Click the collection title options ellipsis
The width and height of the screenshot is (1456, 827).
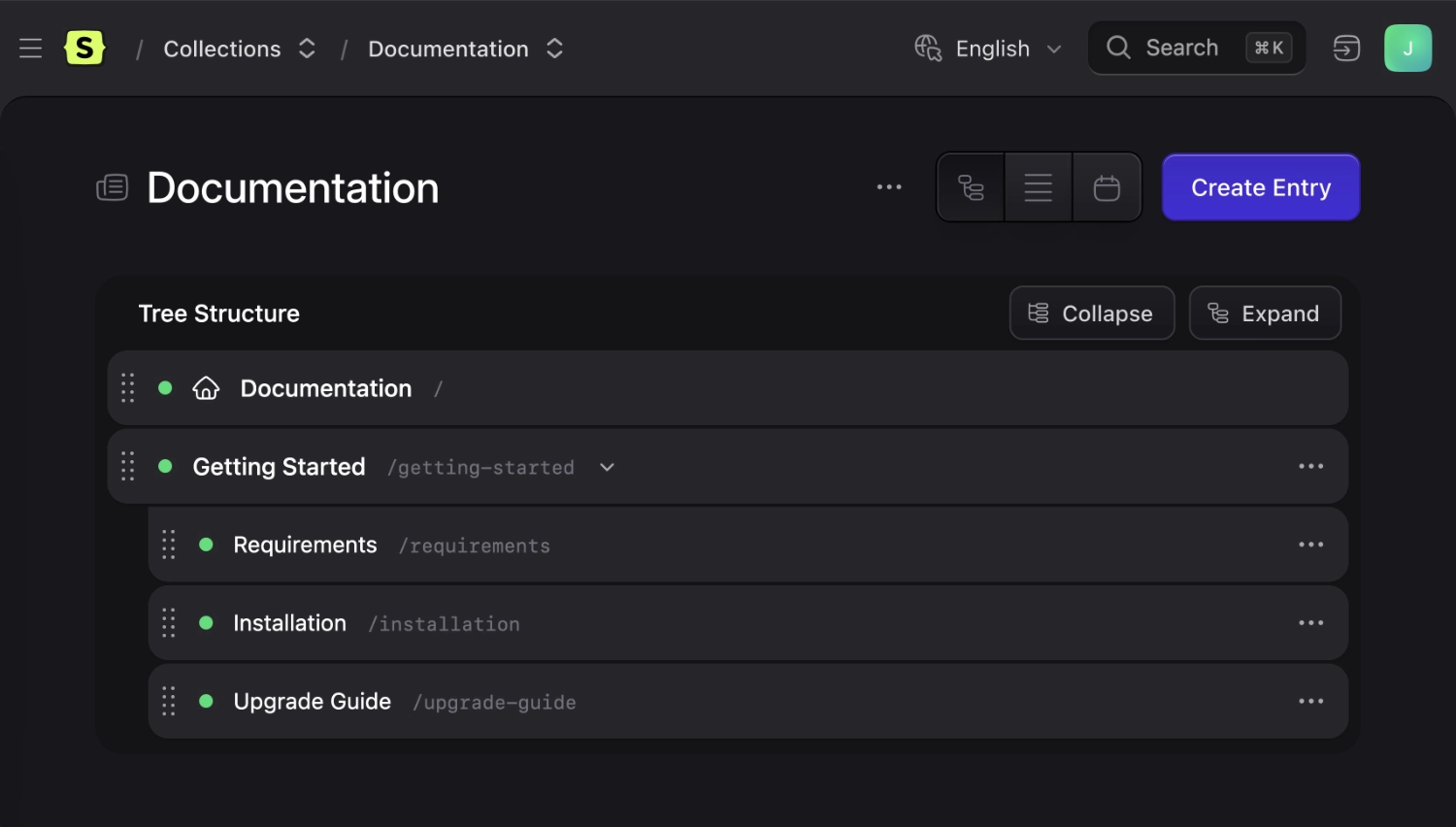tap(889, 186)
